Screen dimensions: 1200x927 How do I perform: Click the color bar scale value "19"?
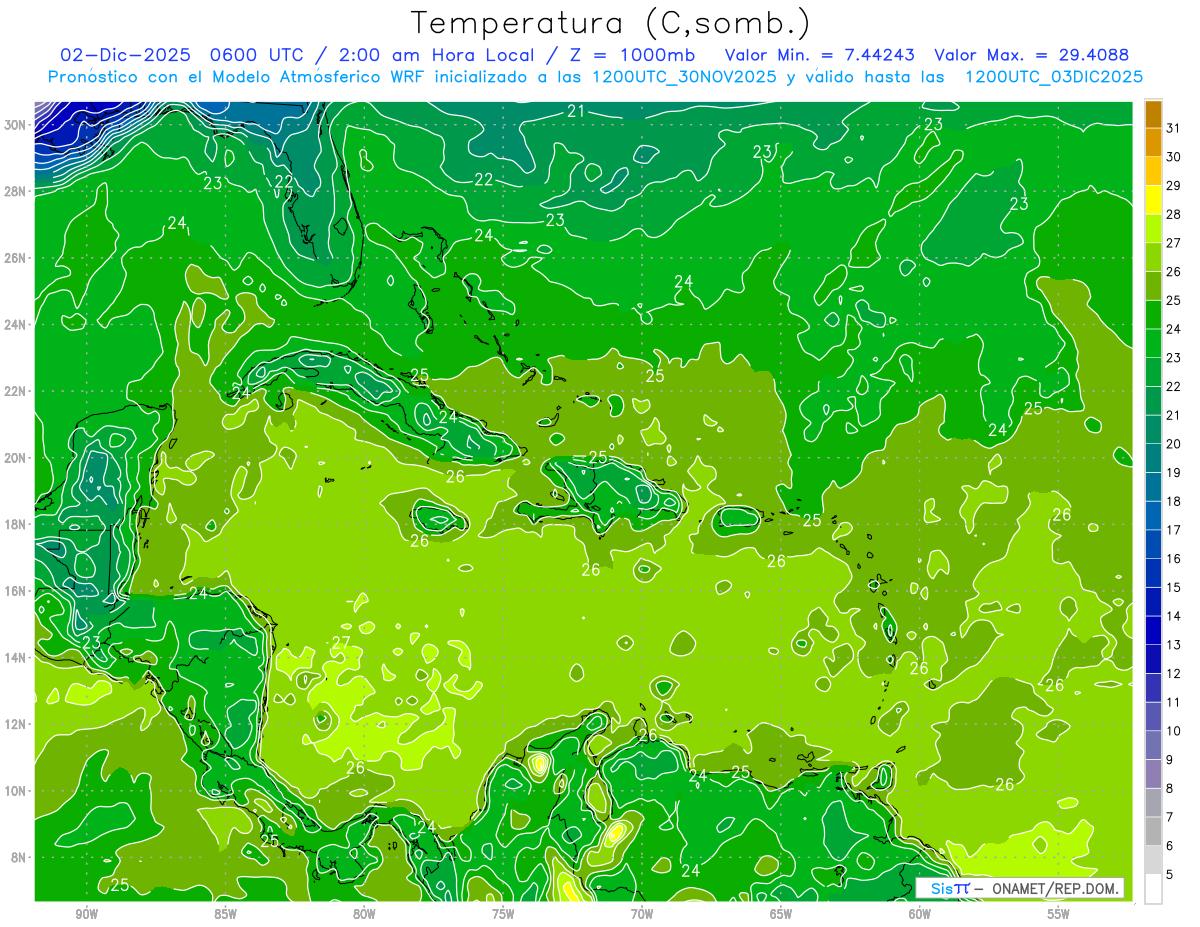(x=1173, y=472)
